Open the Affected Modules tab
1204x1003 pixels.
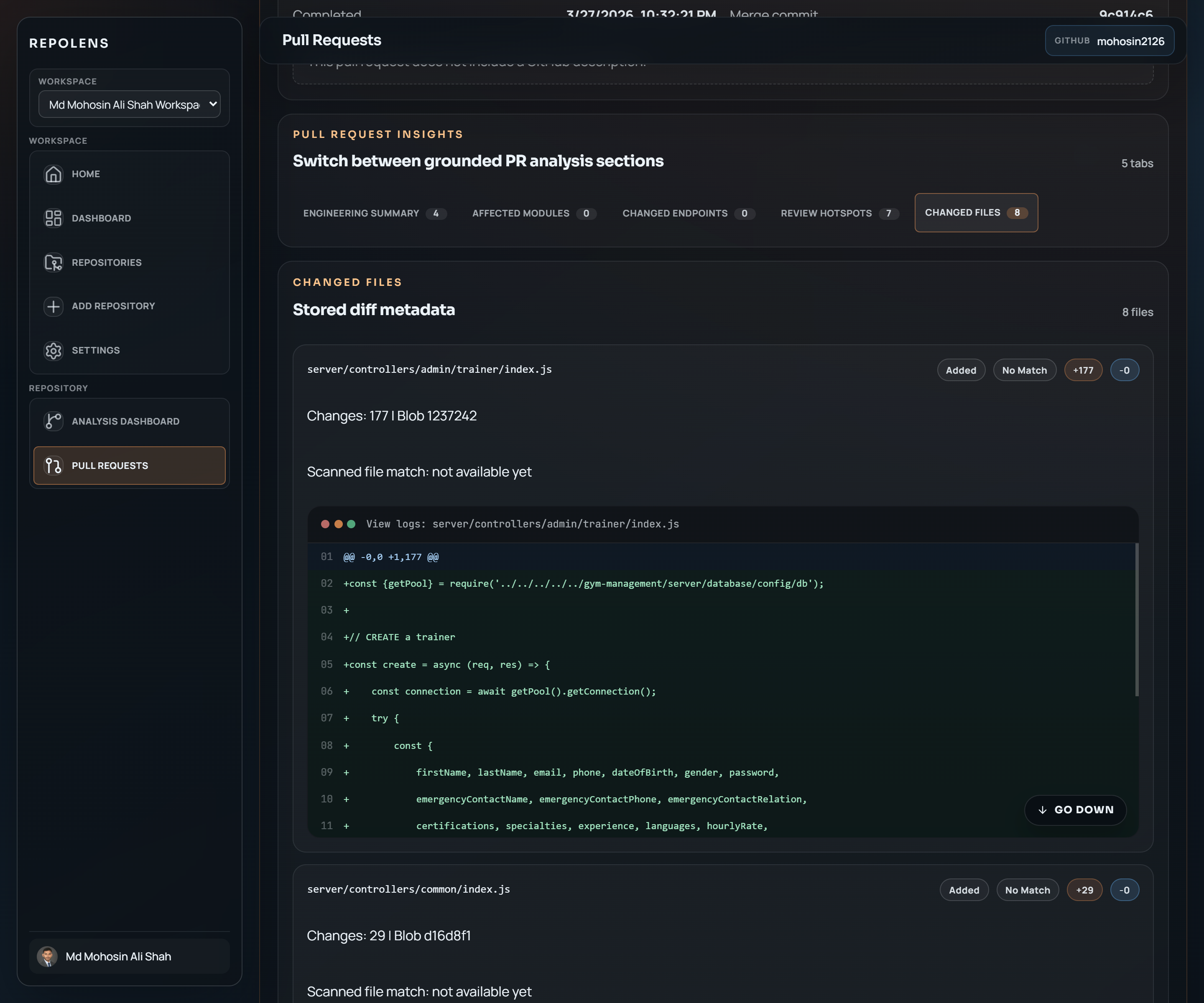(533, 213)
